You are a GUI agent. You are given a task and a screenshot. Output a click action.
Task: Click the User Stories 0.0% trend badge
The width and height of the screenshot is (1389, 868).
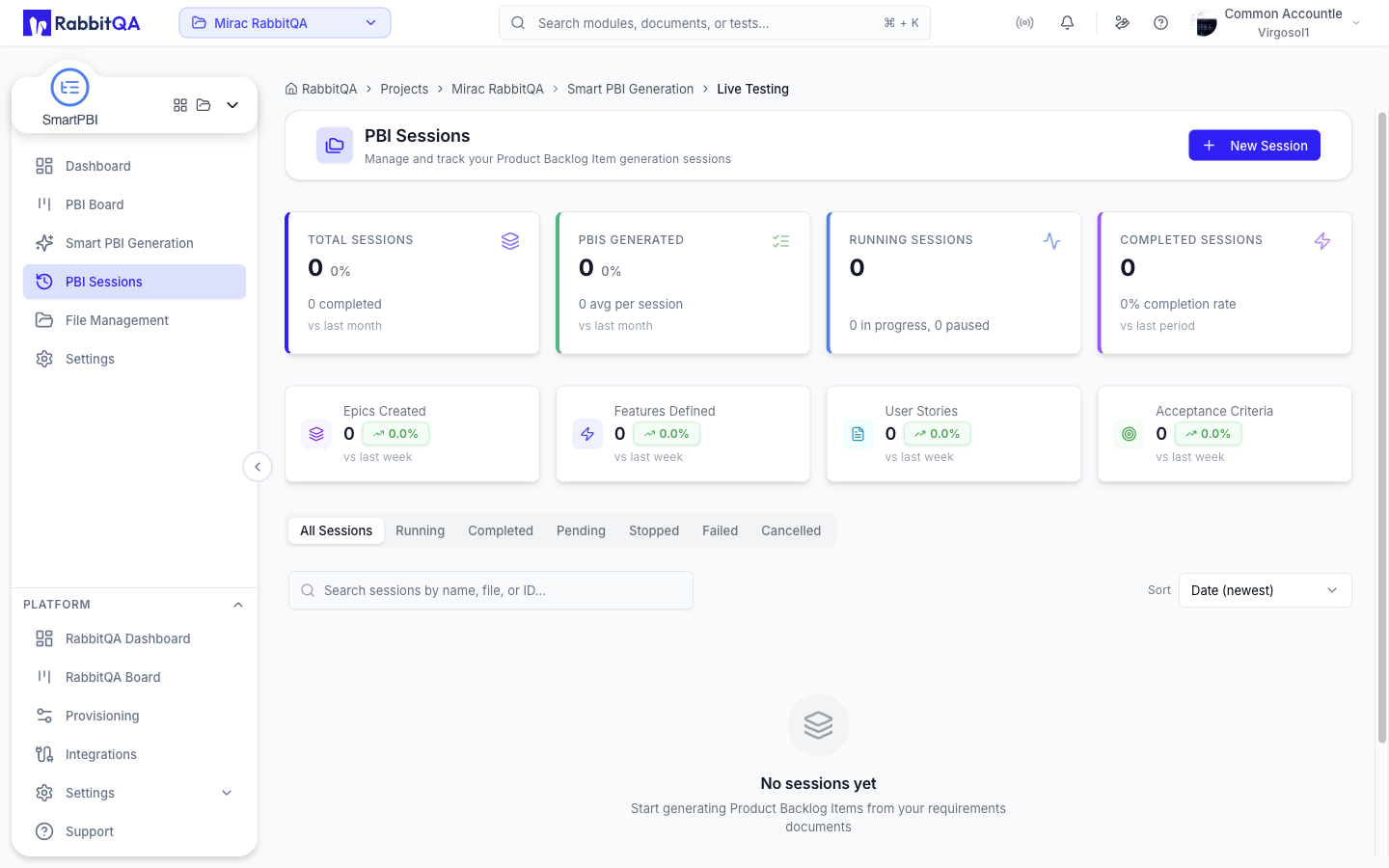[938, 434]
